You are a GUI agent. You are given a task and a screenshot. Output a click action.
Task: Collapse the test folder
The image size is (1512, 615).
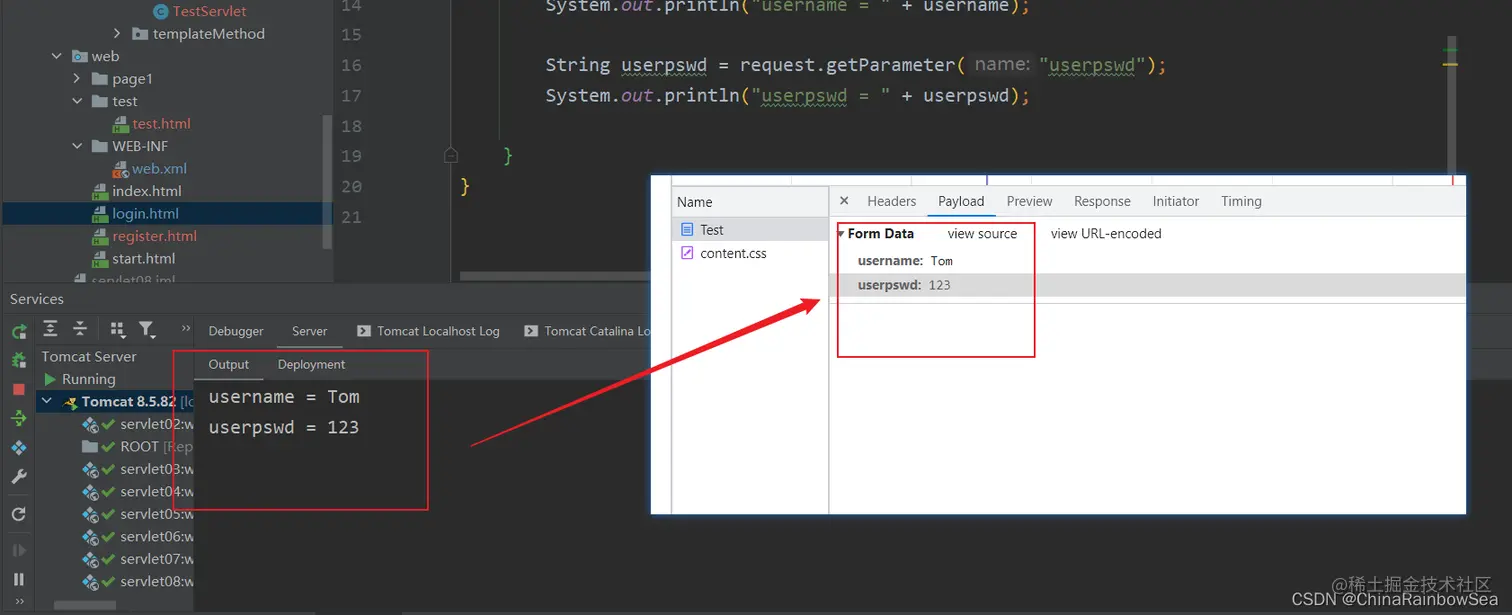click(x=78, y=101)
